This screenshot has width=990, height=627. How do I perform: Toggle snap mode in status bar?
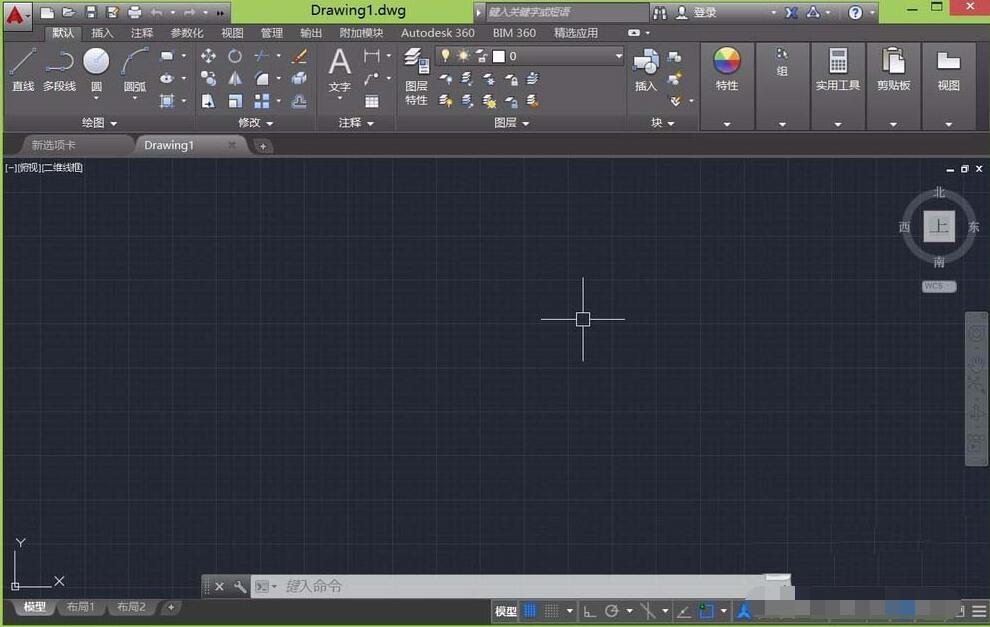(552, 611)
